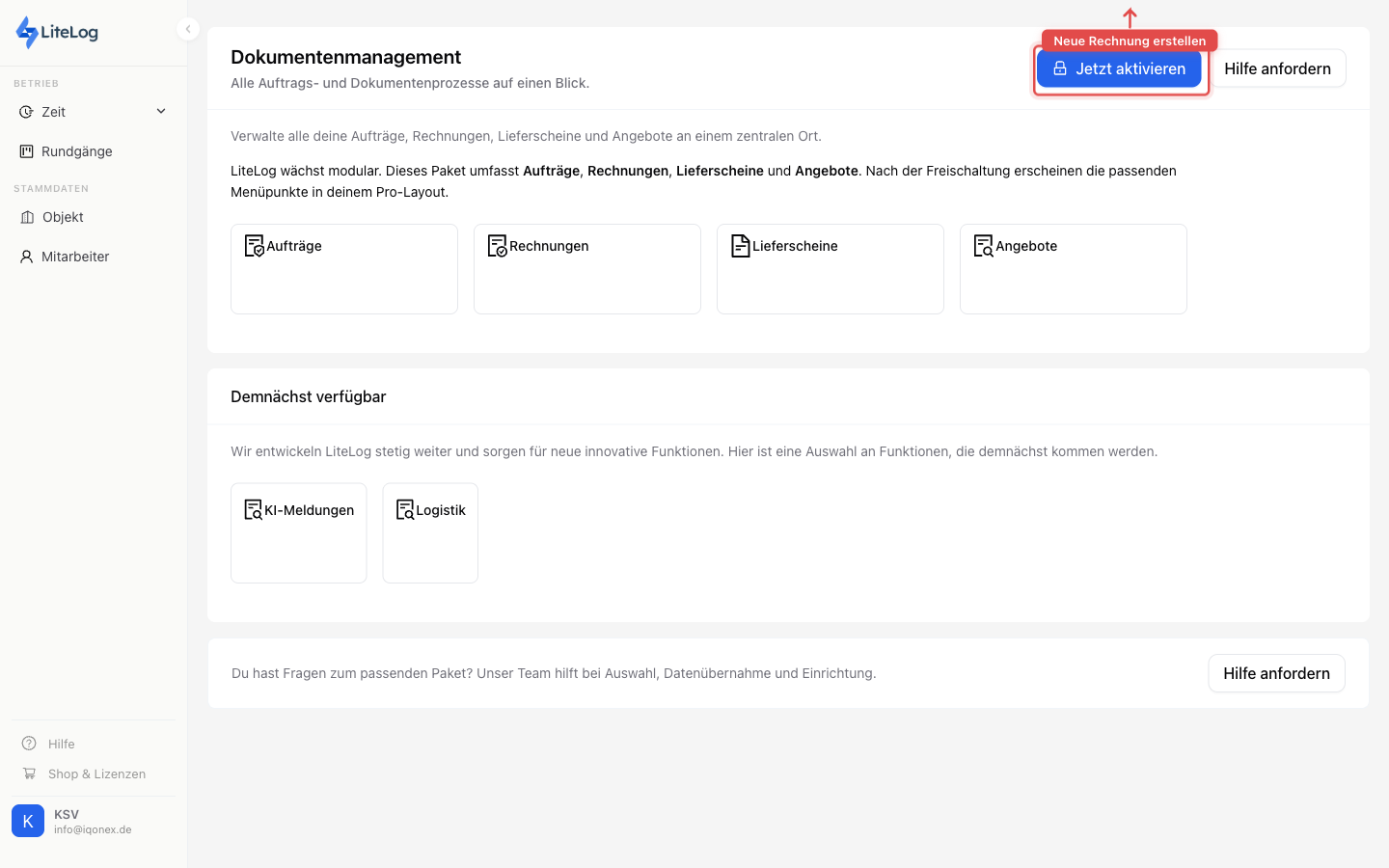The image size is (1389, 868).
Task: Expand the Zeit menu chevron
Action: 161,111
